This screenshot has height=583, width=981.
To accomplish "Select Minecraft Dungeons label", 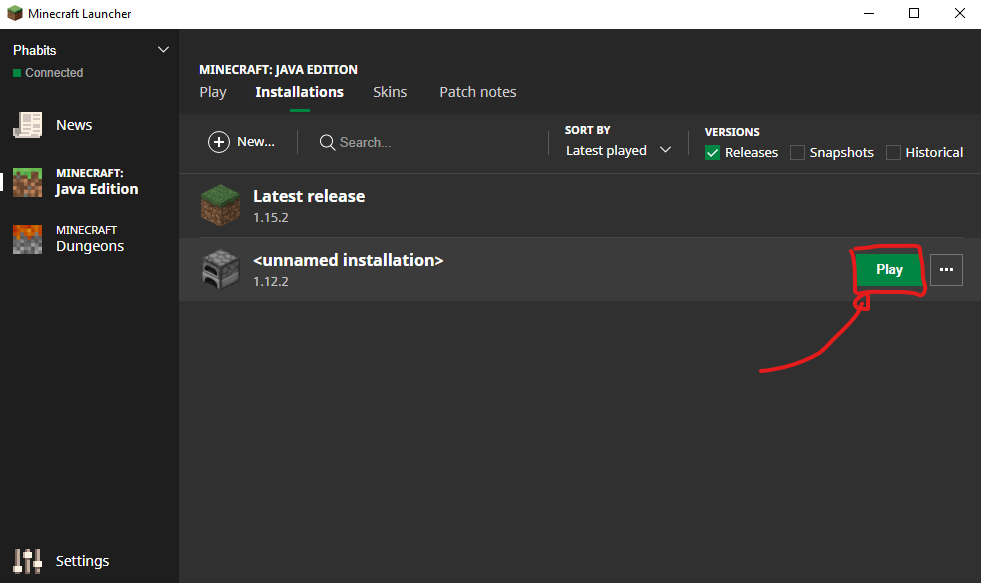I will (89, 239).
